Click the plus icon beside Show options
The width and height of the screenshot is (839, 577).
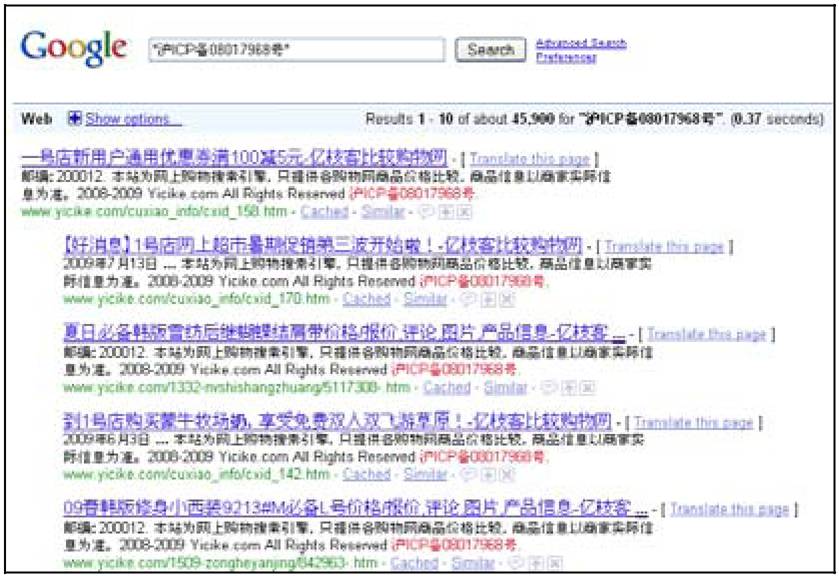click(75, 118)
